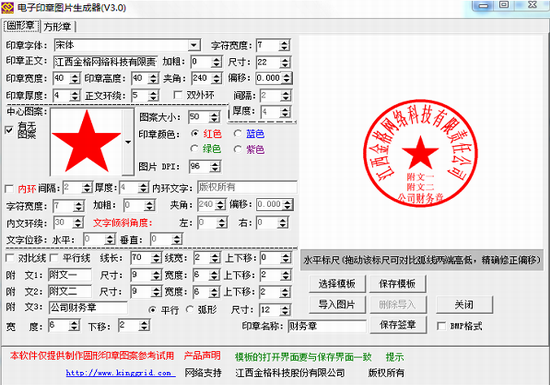Click the 选择模板 button
Screen dimensions: 550x385
(337, 284)
